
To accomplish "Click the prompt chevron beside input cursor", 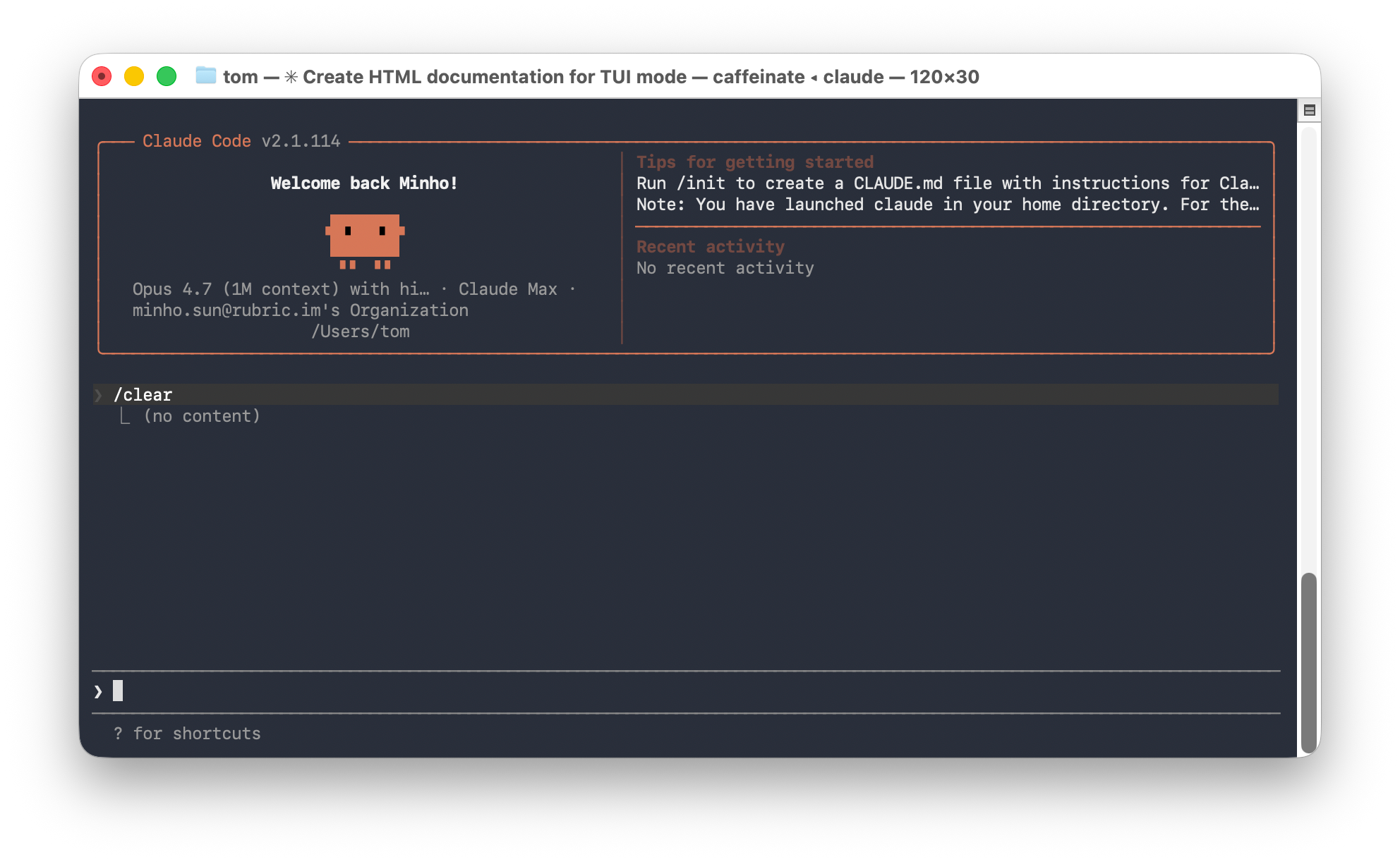I will [98, 691].
